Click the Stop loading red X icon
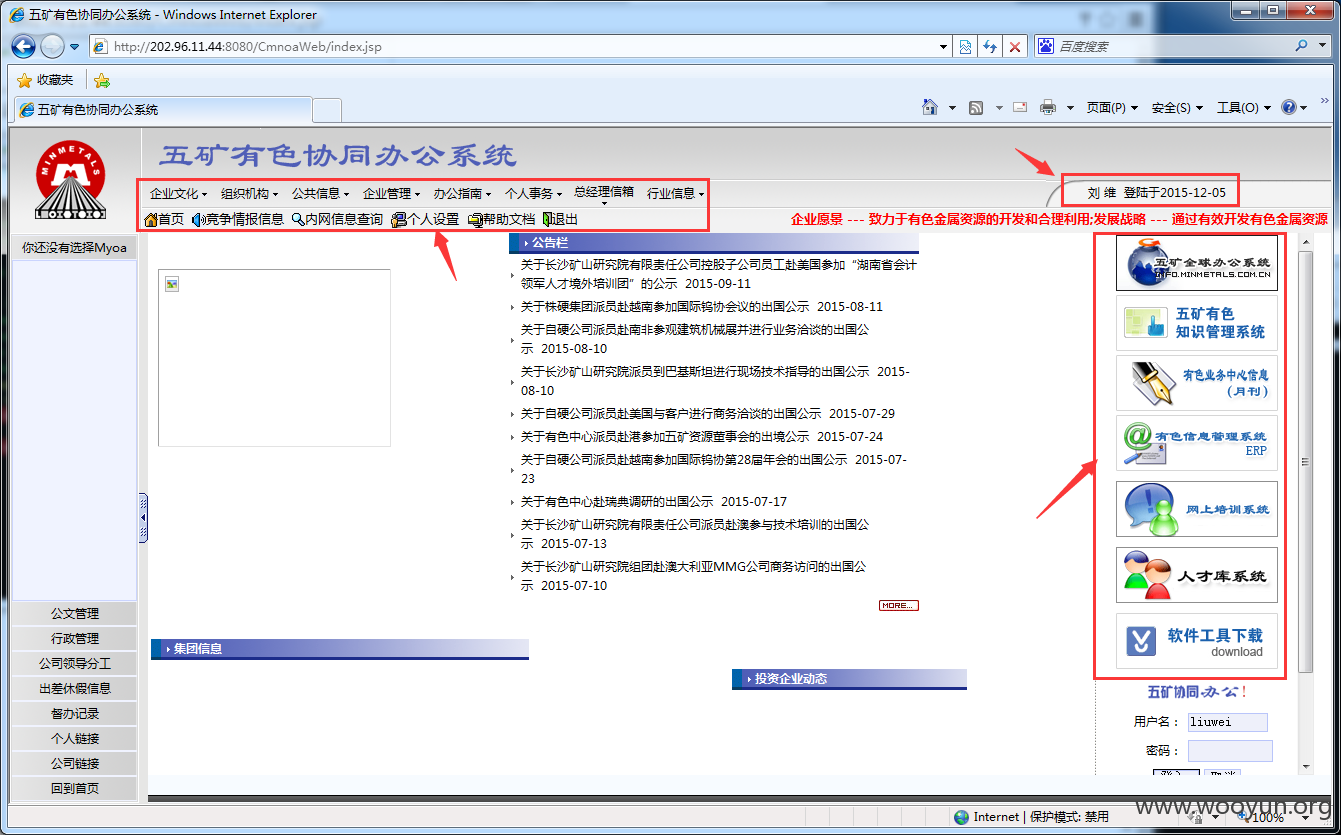 [x=1015, y=46]
